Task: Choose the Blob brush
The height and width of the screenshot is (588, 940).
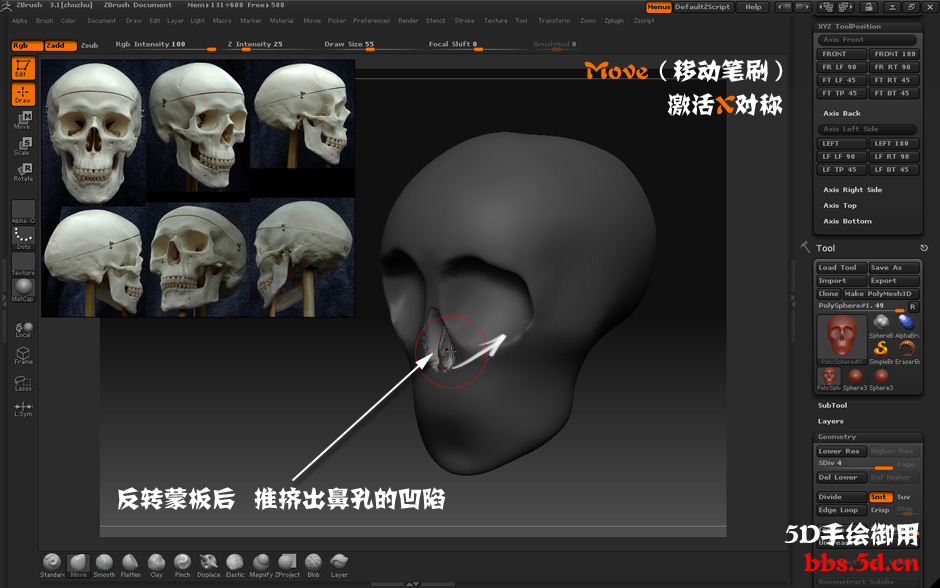Action: pos(314,565)
